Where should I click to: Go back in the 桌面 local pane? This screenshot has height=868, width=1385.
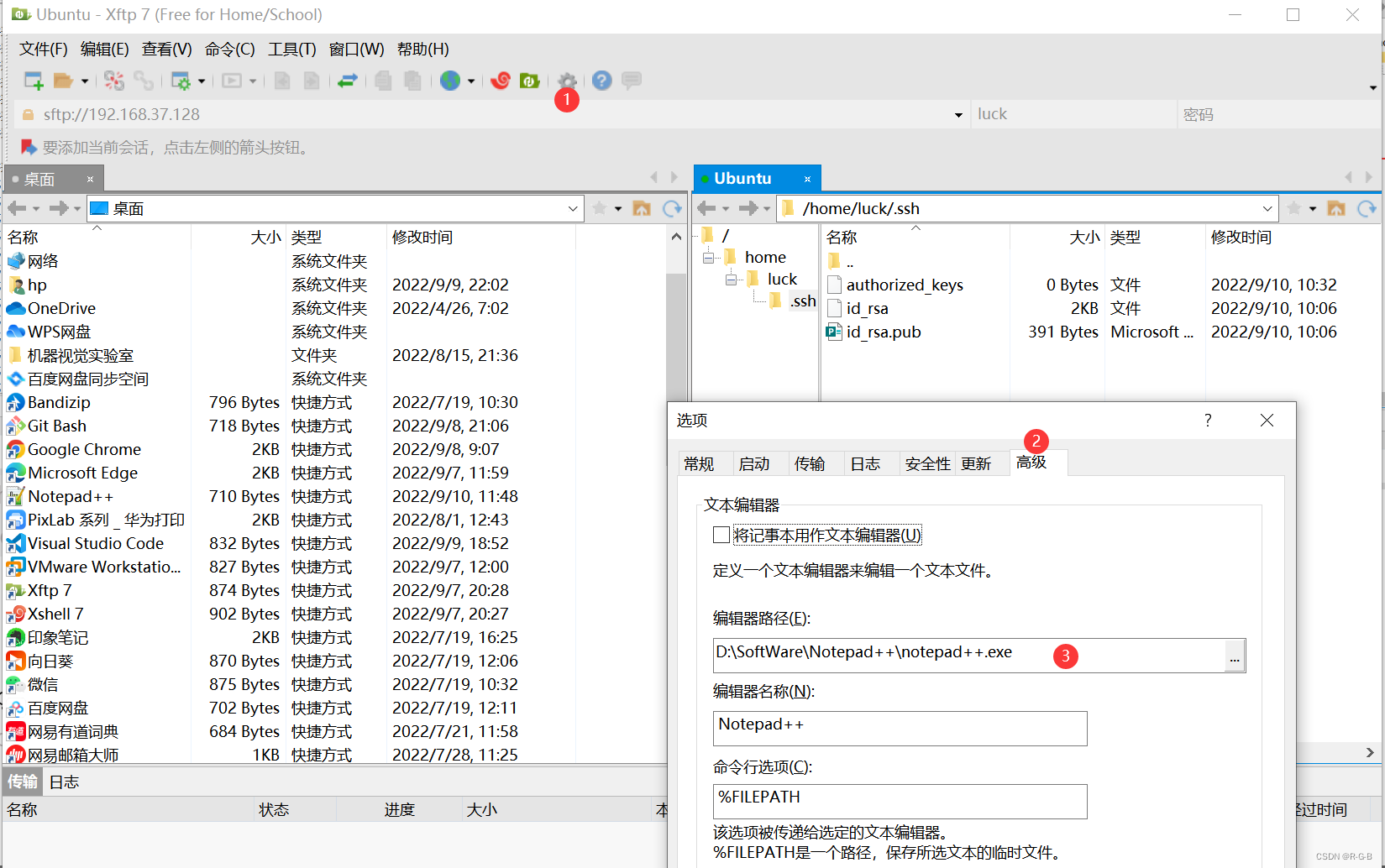(17, 208)
